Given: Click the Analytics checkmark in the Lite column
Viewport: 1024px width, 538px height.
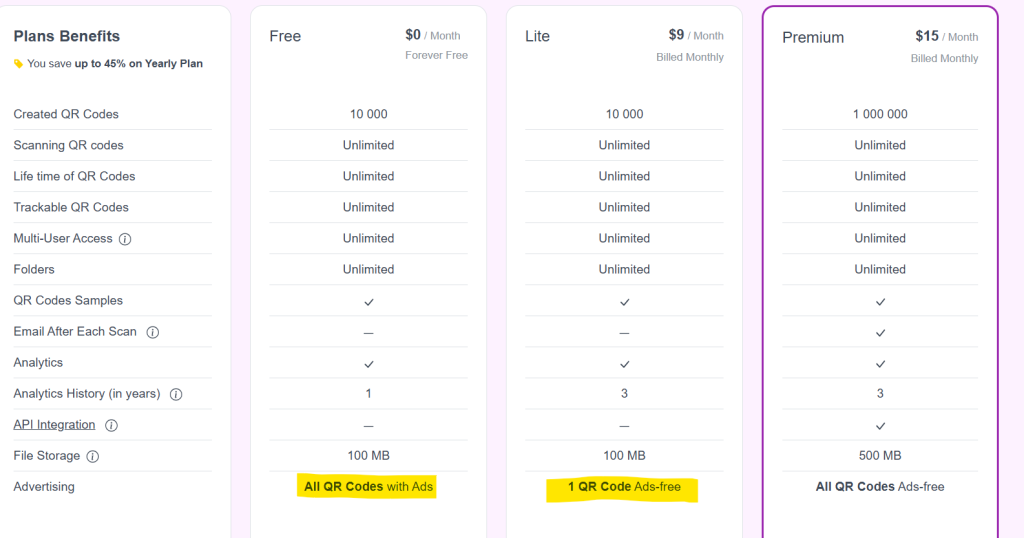Looking at the screenshot, I should coord(624,363).
